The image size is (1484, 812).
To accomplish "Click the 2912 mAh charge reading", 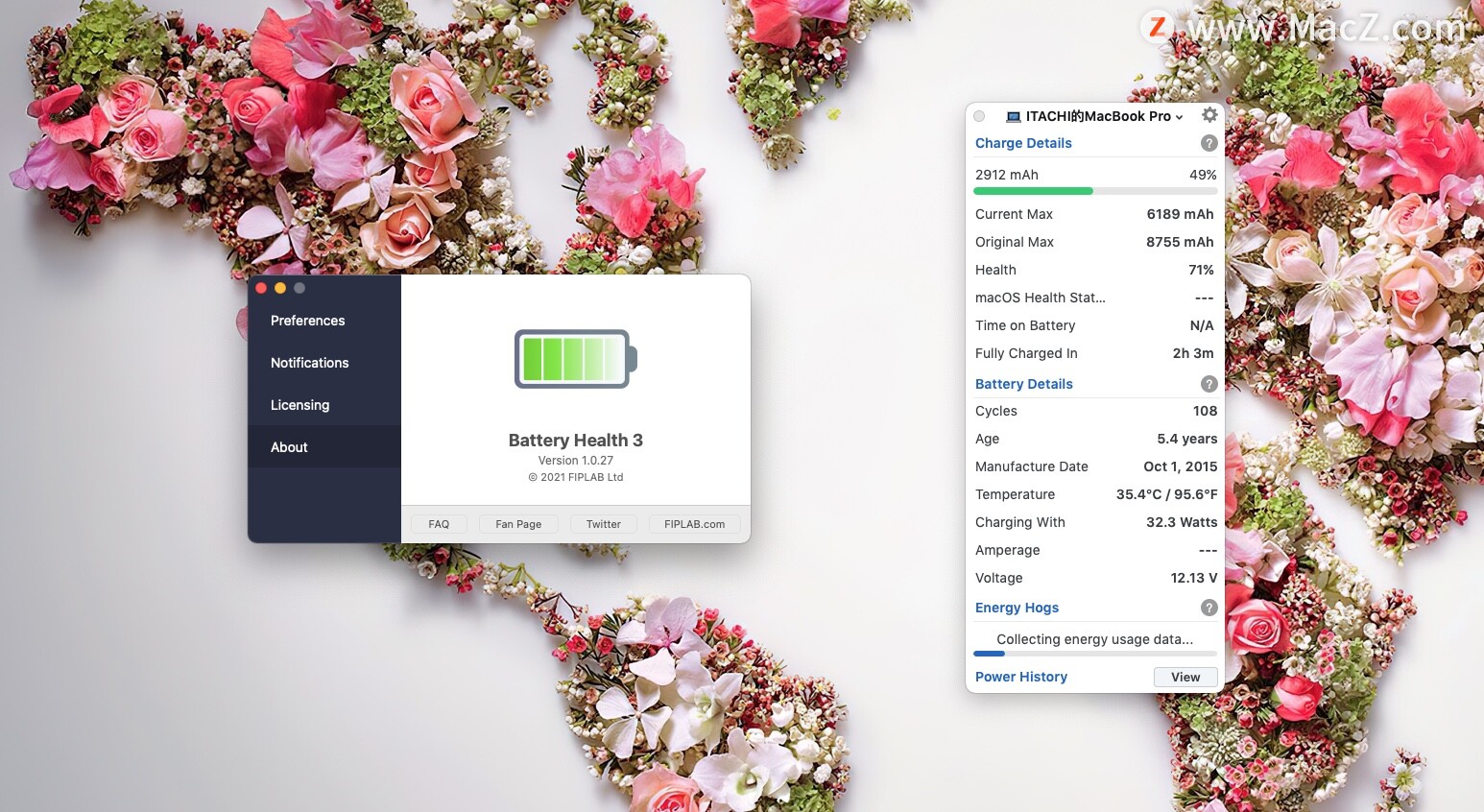I will (x=1007, y=175).
